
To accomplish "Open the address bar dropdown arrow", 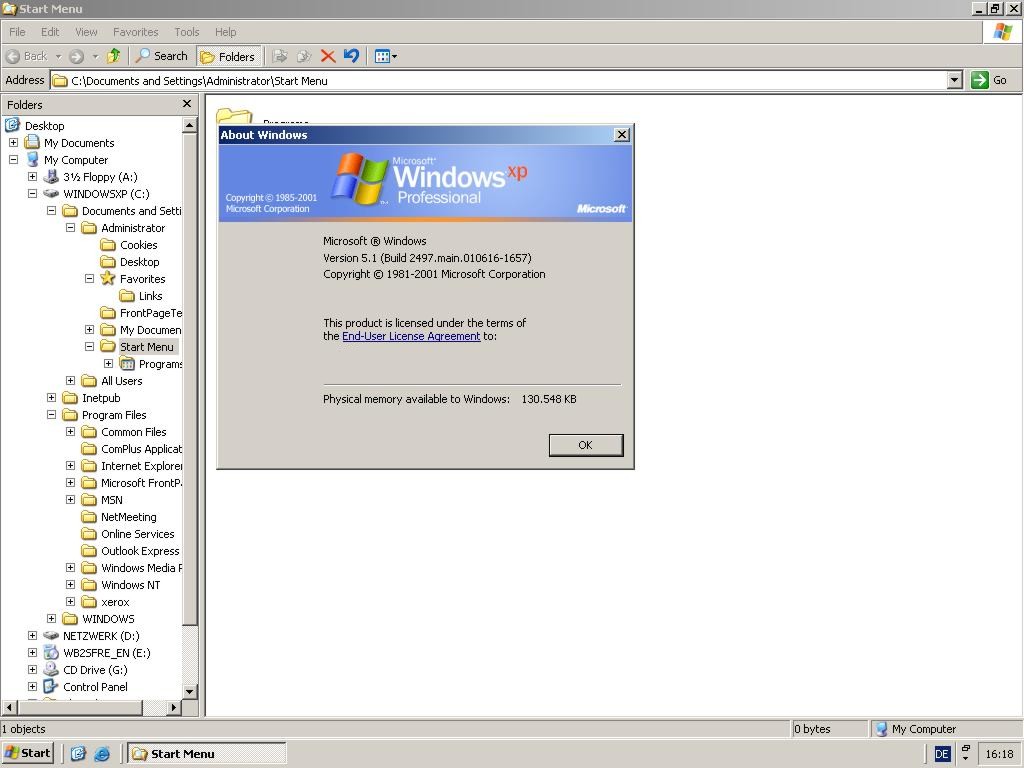I will (955, 80).
